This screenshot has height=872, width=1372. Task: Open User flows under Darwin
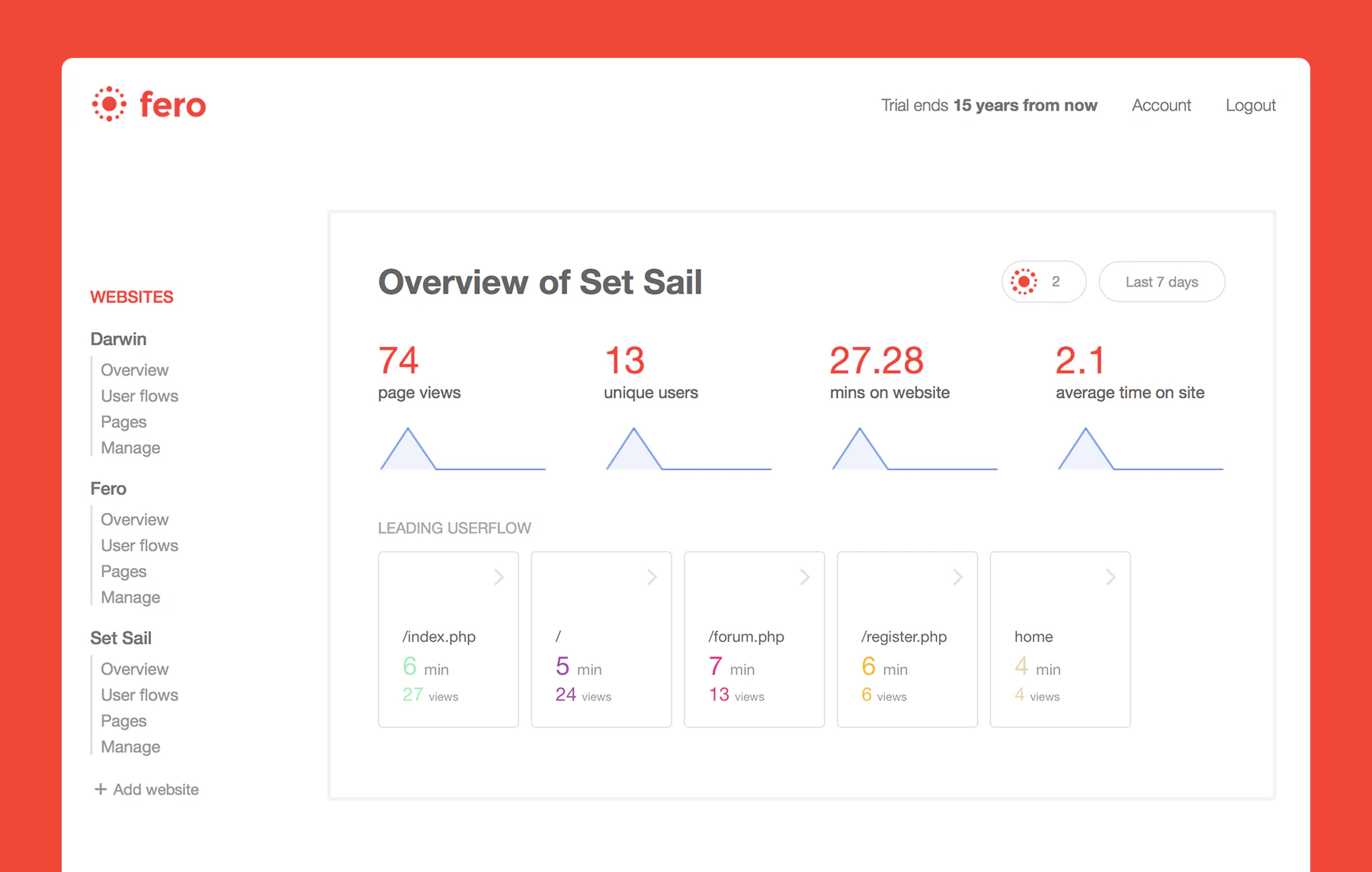[139, 396]
